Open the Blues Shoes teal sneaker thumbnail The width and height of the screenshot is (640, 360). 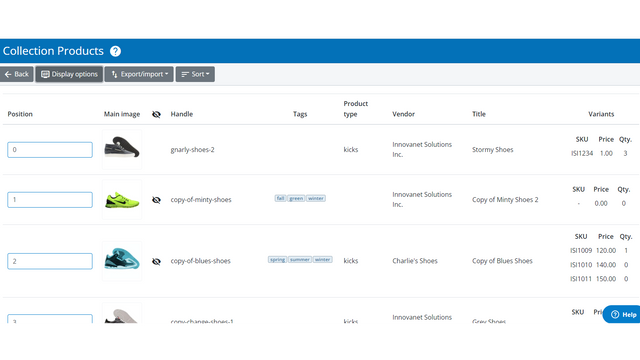(122, 261)
